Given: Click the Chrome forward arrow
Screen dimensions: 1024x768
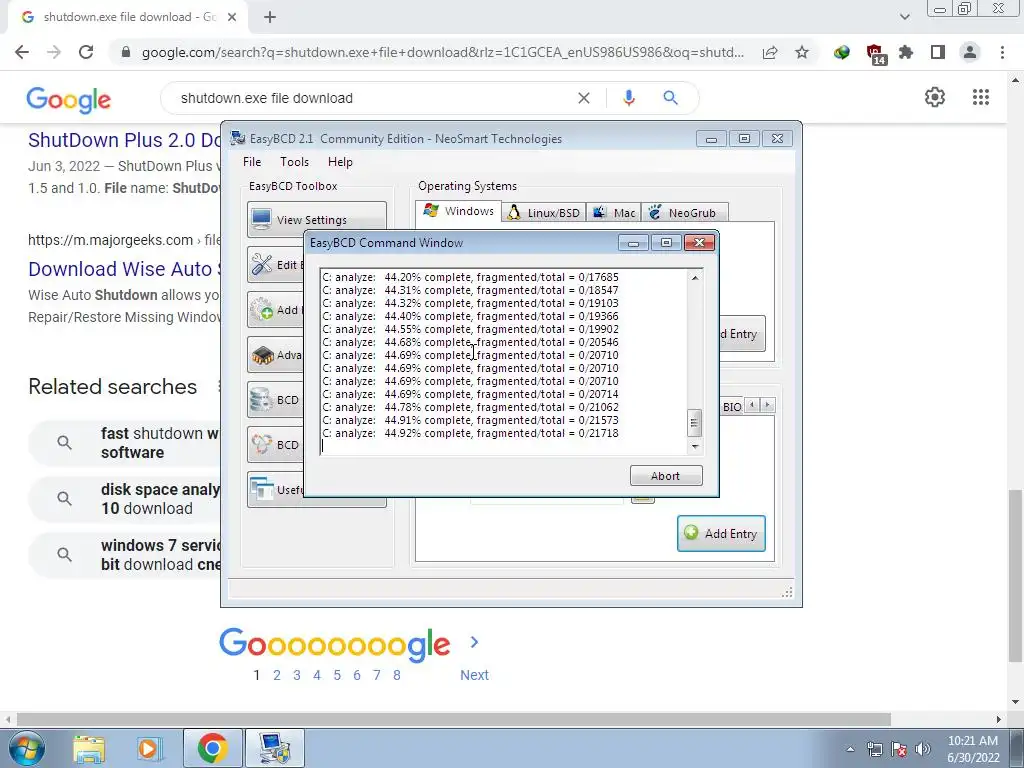Looking at the screenshot, I should [54, 52].
